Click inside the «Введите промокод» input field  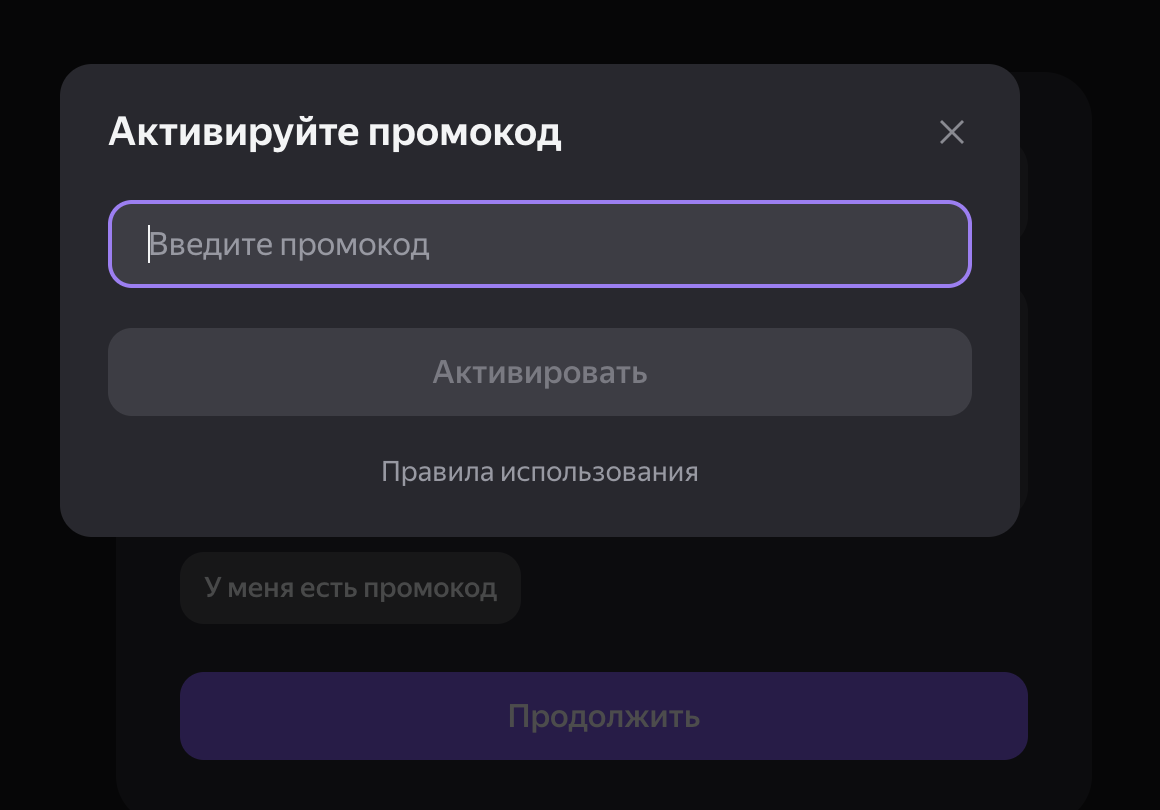[540, 244]
